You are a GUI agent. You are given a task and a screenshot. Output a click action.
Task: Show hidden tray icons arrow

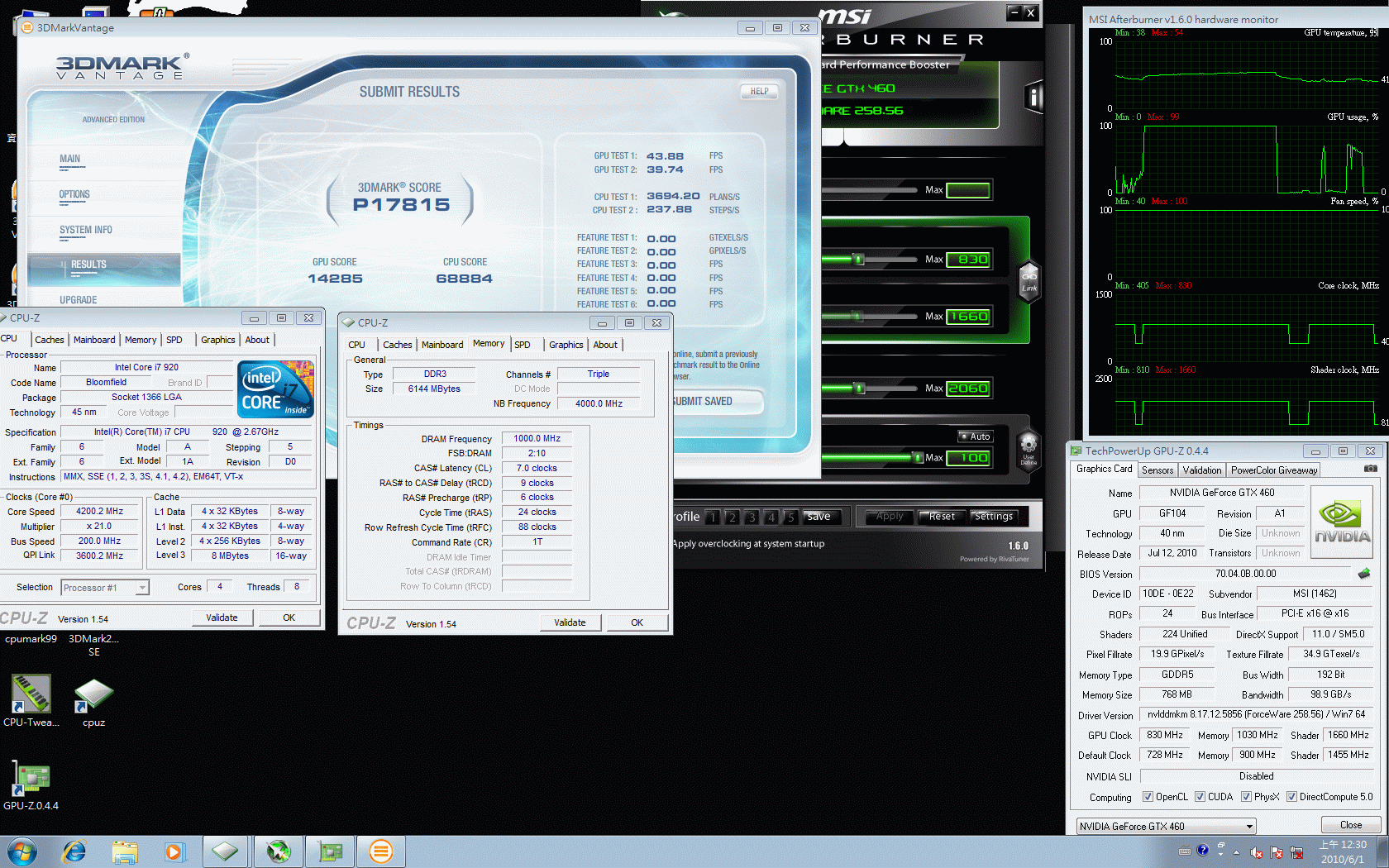point(1237,852)
